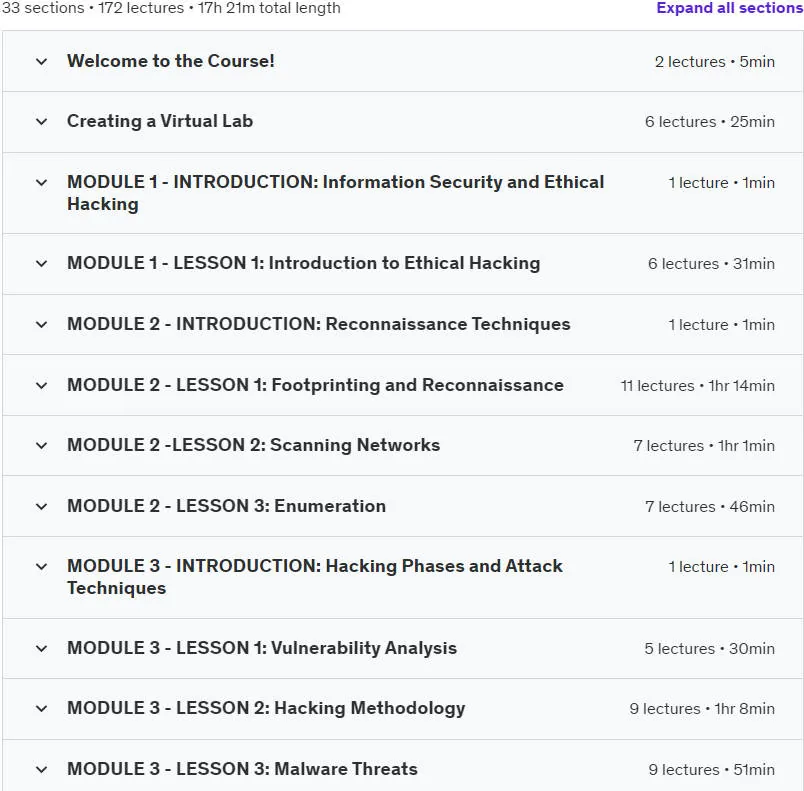Open chevron next to Reconnaissance Techniques section
This screenshot has width=804, height=791.
tap(42, 324)
